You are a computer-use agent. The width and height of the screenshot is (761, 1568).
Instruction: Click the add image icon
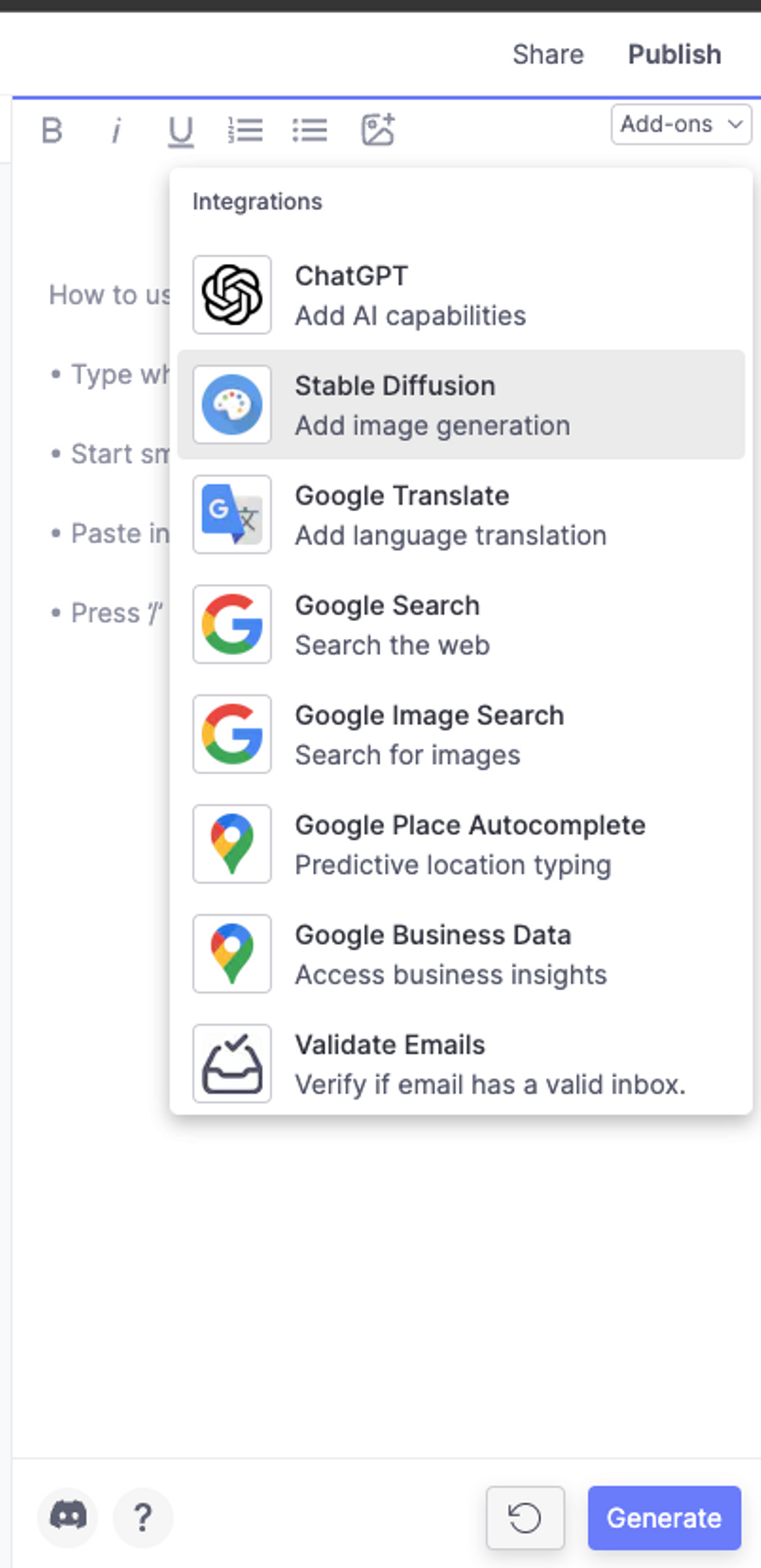[x=378, y=130]
